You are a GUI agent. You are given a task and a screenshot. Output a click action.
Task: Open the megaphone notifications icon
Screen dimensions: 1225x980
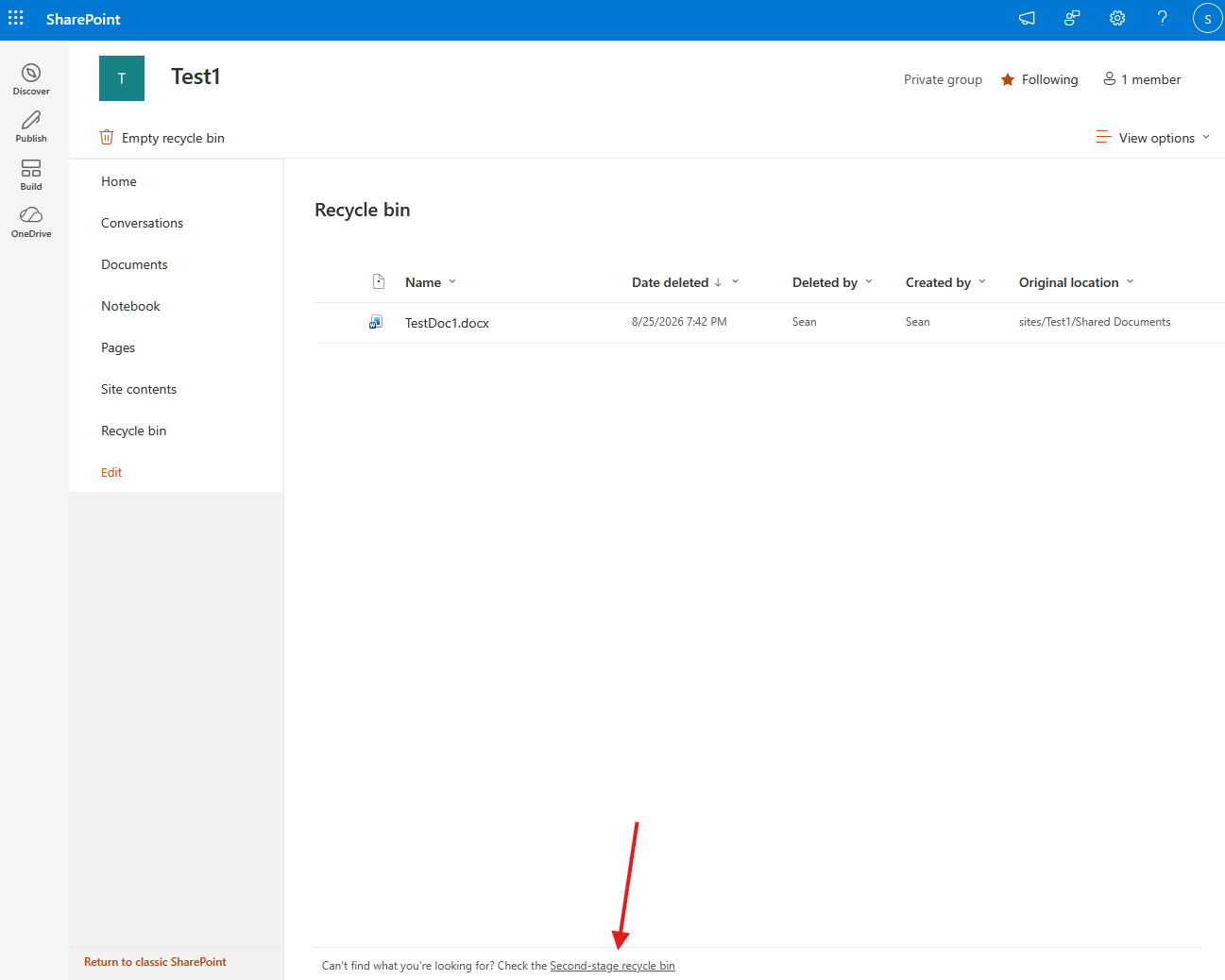tap(1027, 18)
